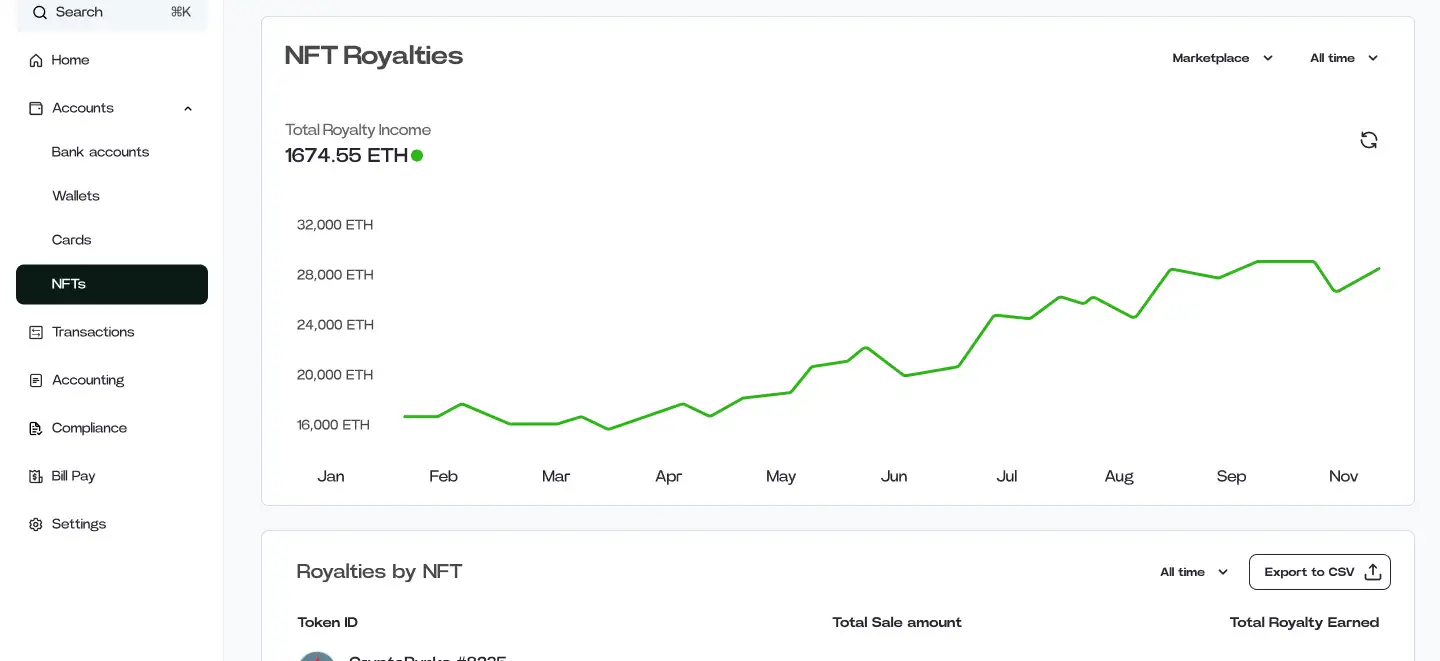Select Cards in the sidebar
Screen dimensions: 1440x661
pyautogui.click(x=72, y=240)
